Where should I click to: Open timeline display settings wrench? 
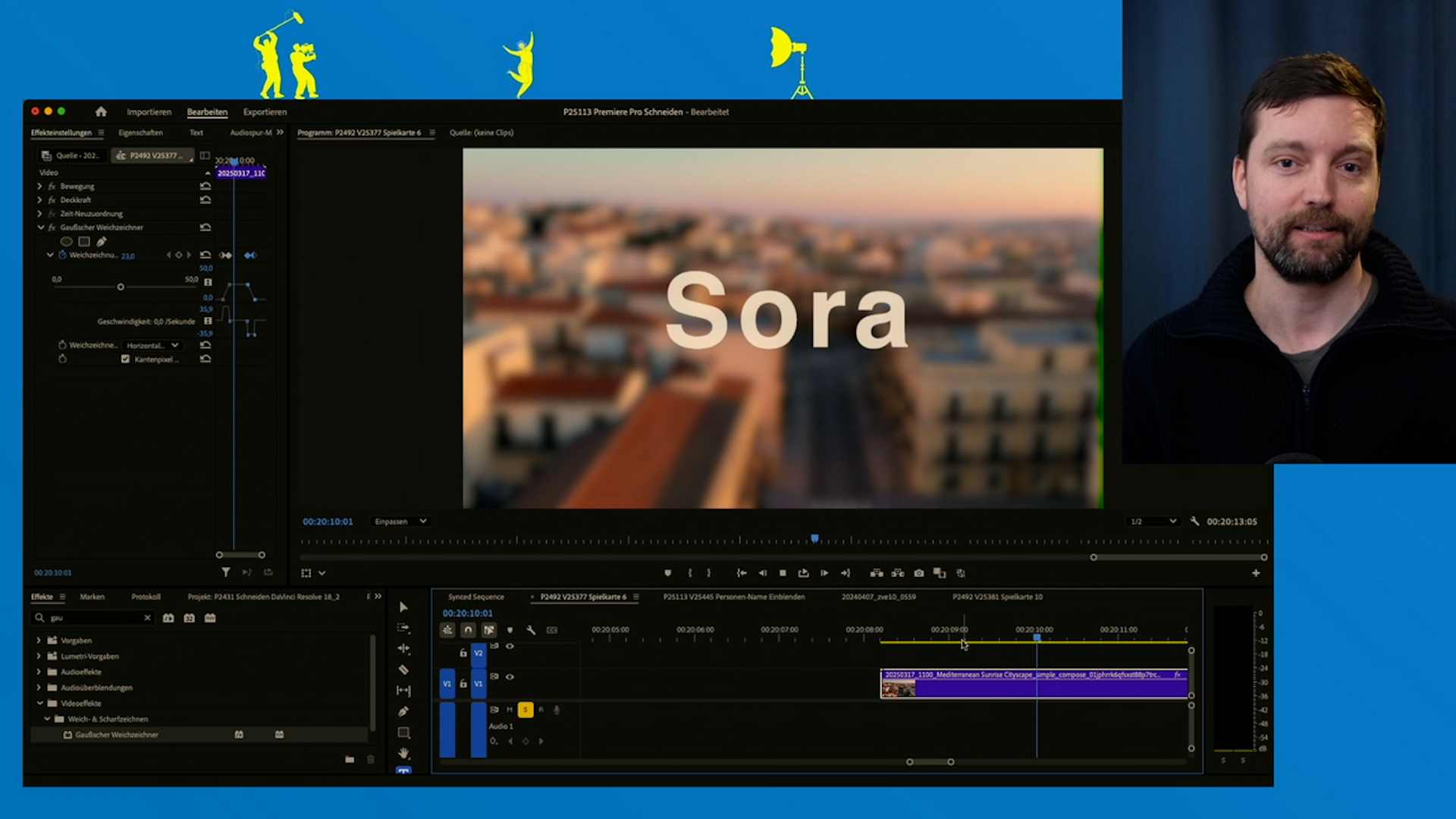pos(531,630)
